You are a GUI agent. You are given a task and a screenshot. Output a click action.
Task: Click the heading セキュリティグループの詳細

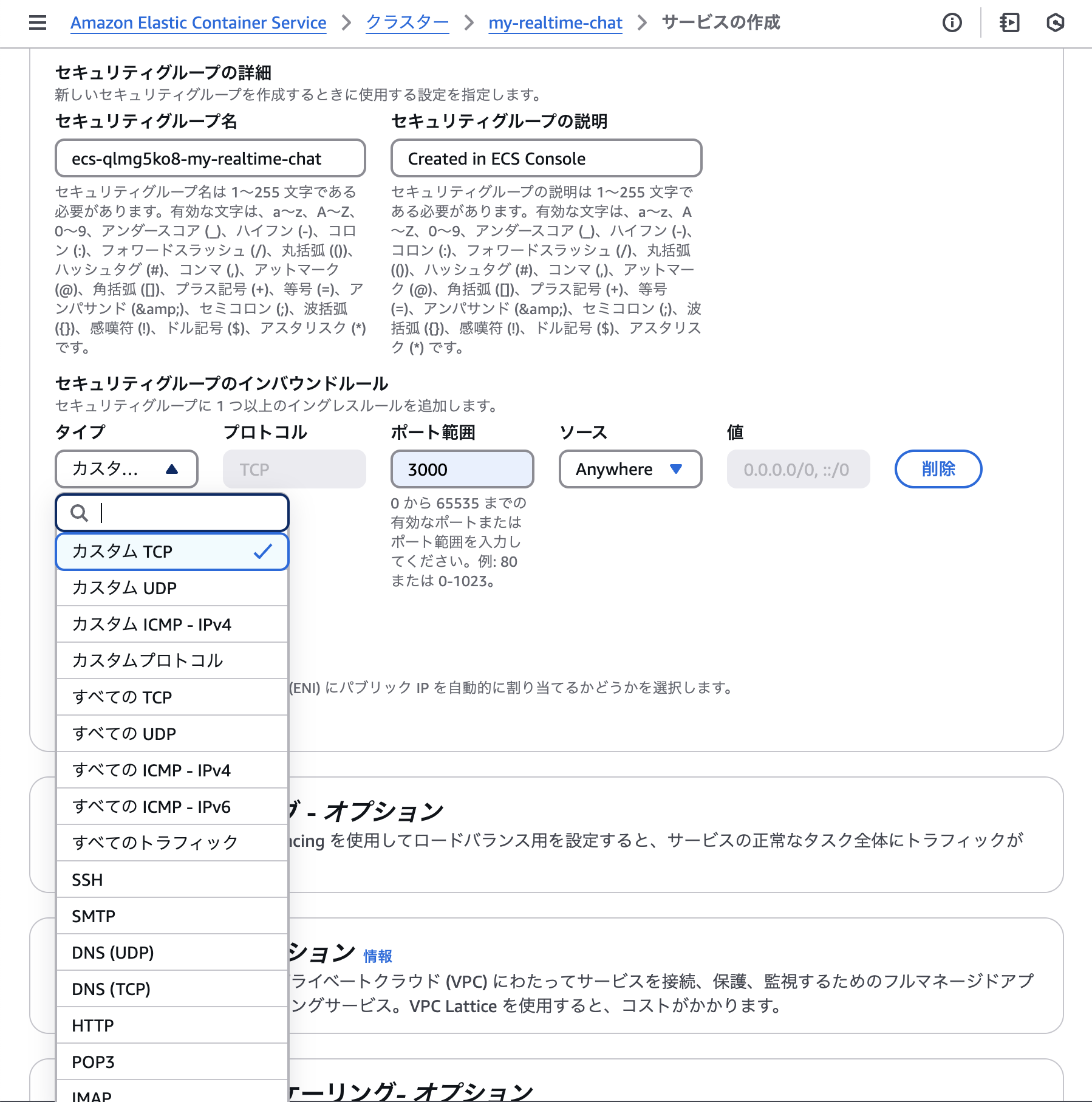point(163,73)
